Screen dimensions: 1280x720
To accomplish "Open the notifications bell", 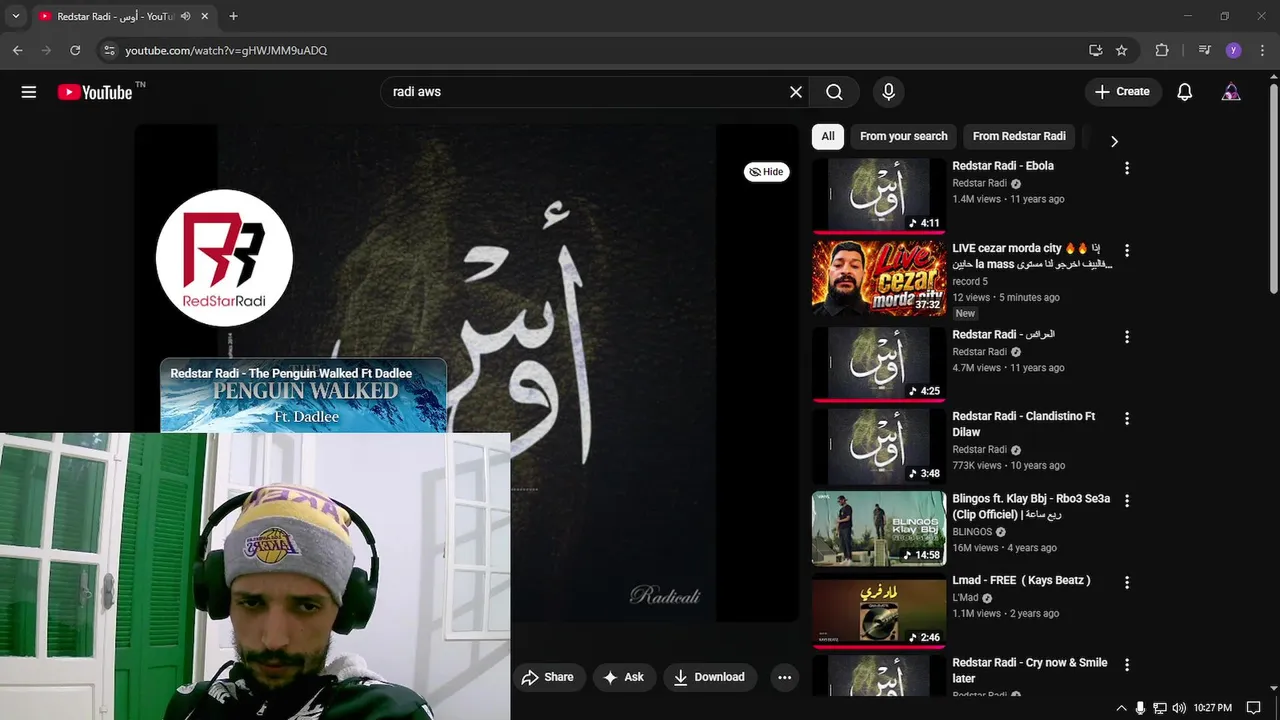I will [x=1185, y=92].
